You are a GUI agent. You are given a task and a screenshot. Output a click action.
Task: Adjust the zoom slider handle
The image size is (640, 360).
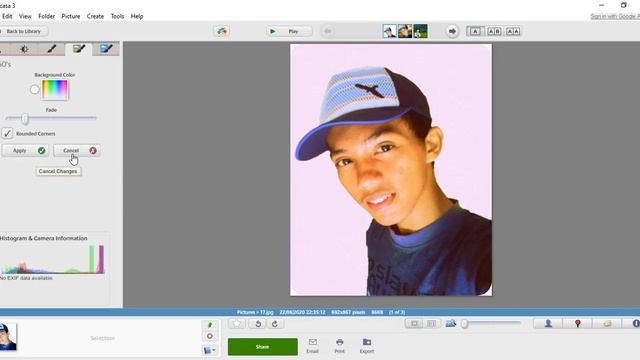[464, 324]
